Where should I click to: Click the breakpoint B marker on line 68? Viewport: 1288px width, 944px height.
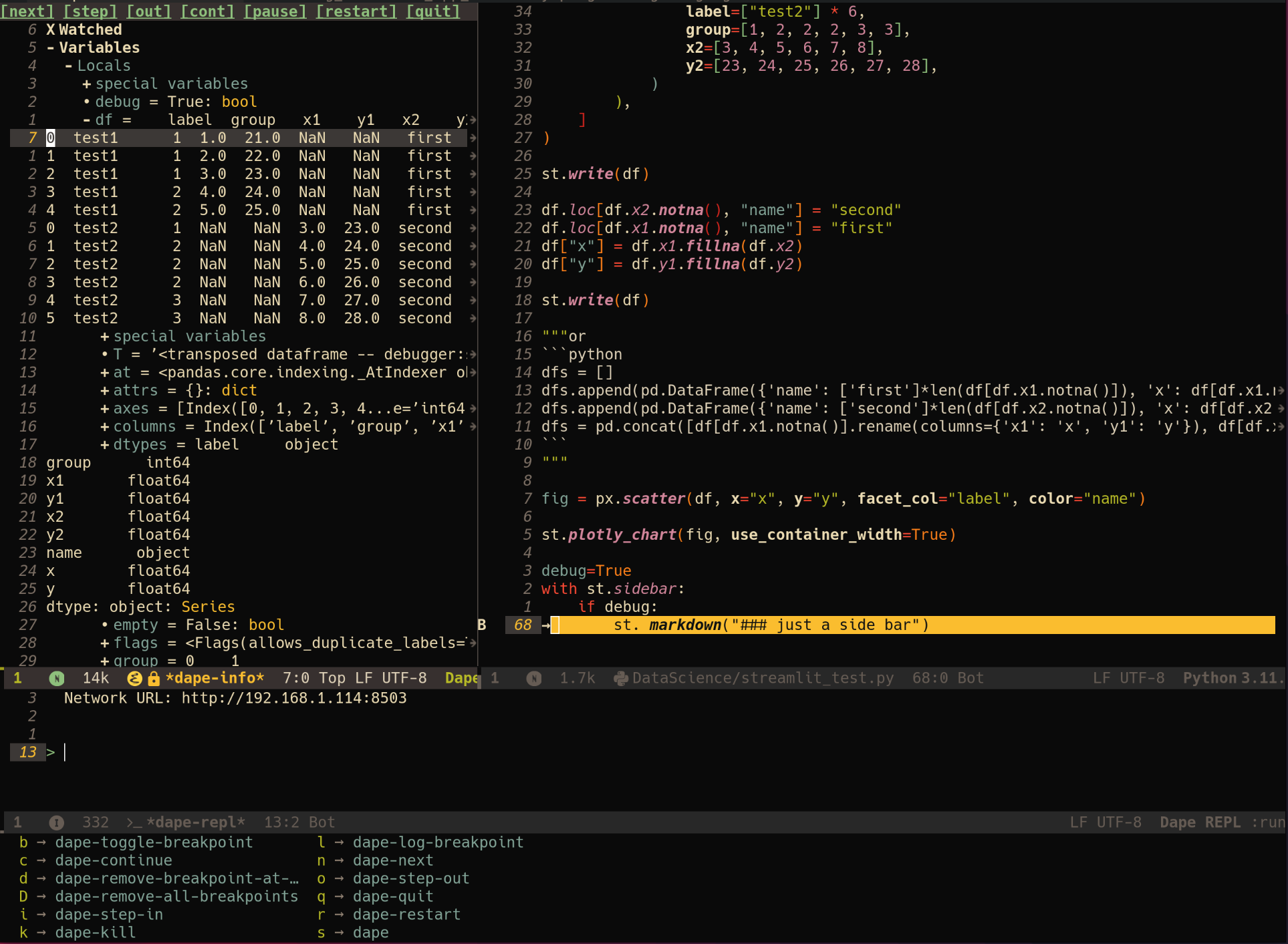pyautogui.click(x=482, y=625)
